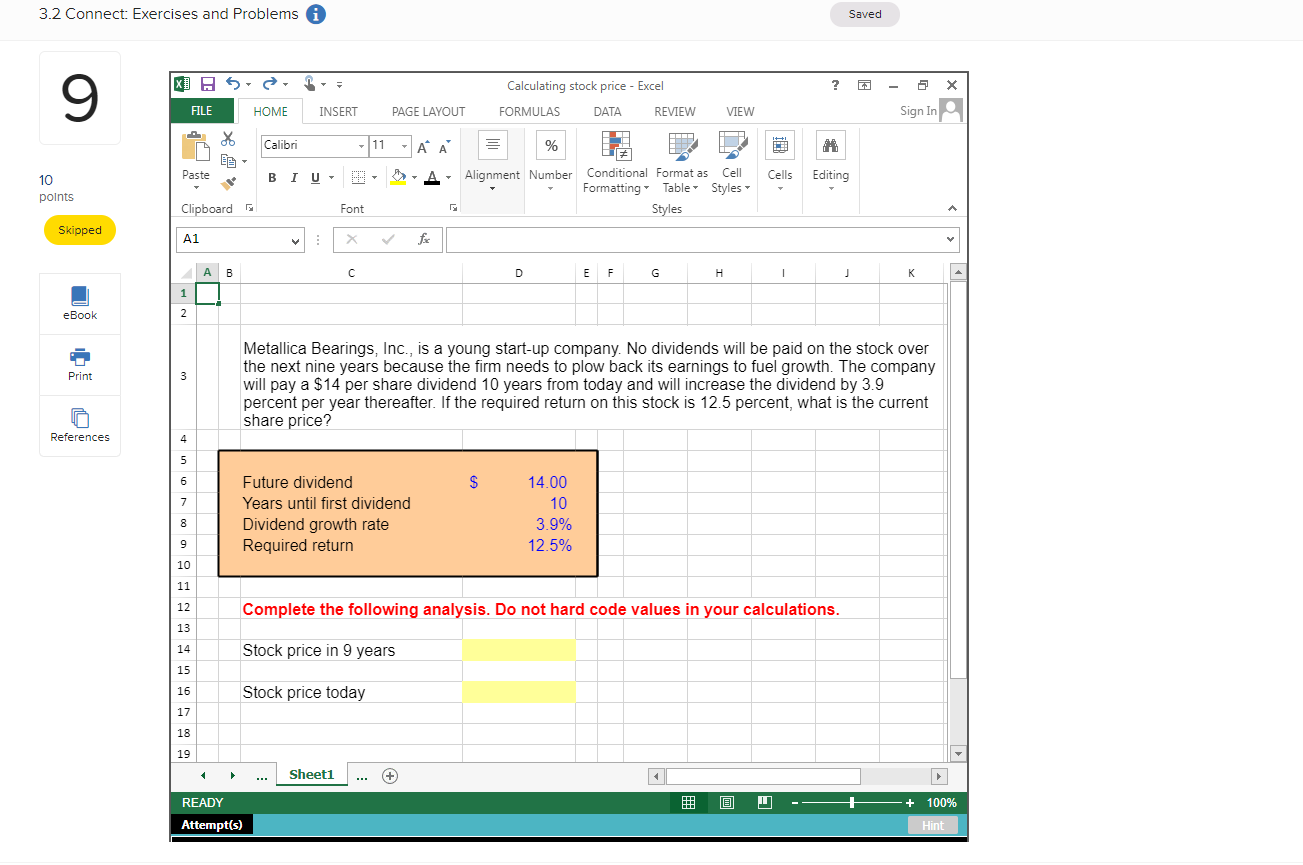Click the Borders icon
The width and height of the screenshot is (1303, 865).
[x=356, y=178]
